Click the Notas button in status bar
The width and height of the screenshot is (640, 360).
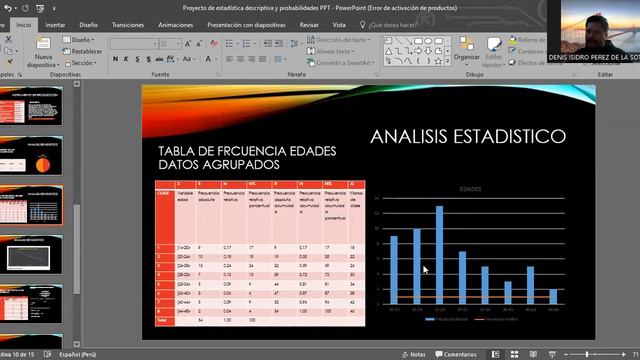pyautogui.click(x=413, y=354)
